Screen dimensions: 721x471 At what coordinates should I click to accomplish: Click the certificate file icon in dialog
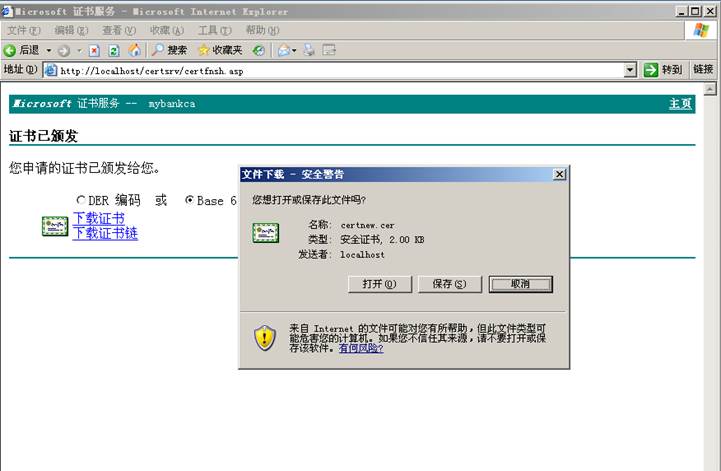(265, 233)
